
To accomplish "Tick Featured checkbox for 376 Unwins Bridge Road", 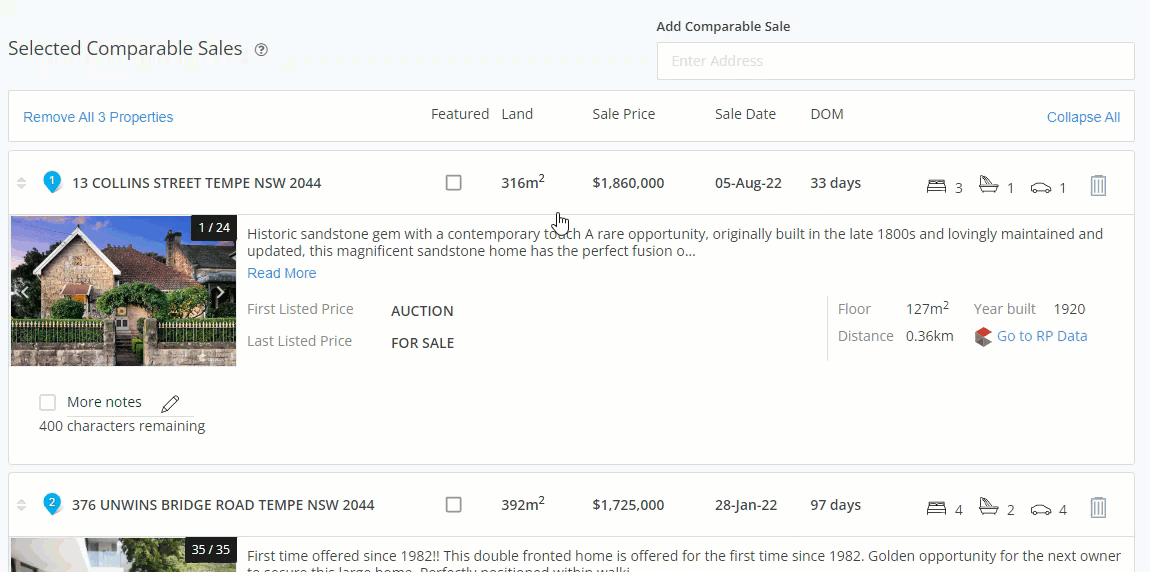I will click(454, 505).
